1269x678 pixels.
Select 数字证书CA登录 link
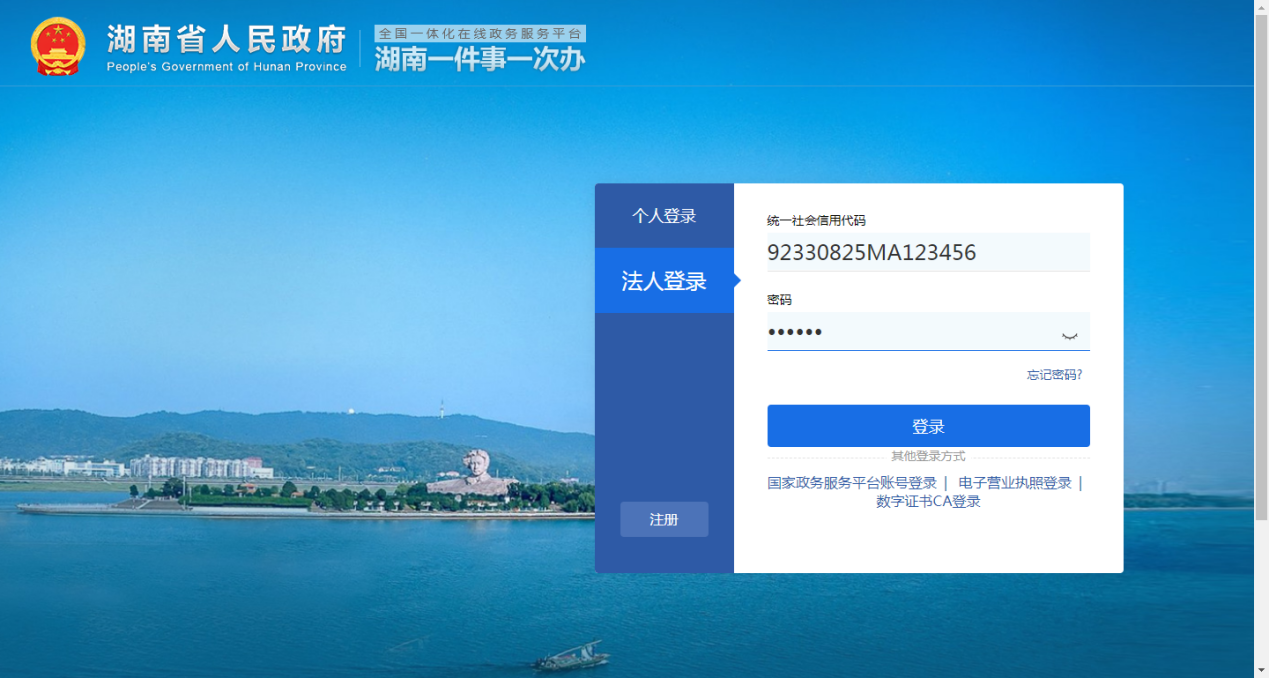coord(928,502)
